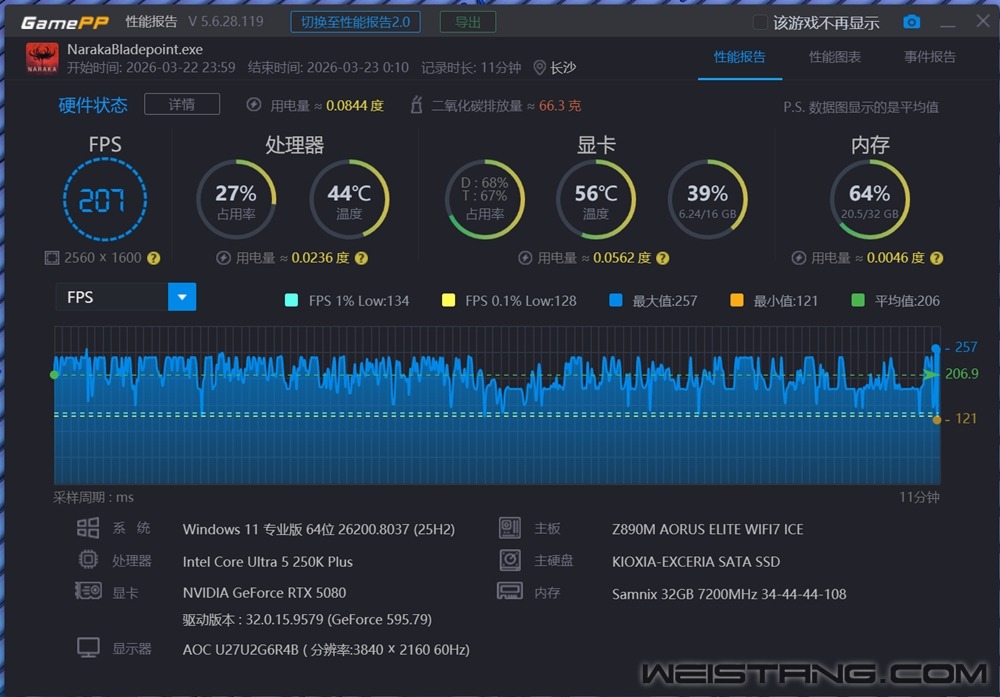1000x697 pixels.
Task: Click the NarakaBladepoint game icon
Action: 42,58
